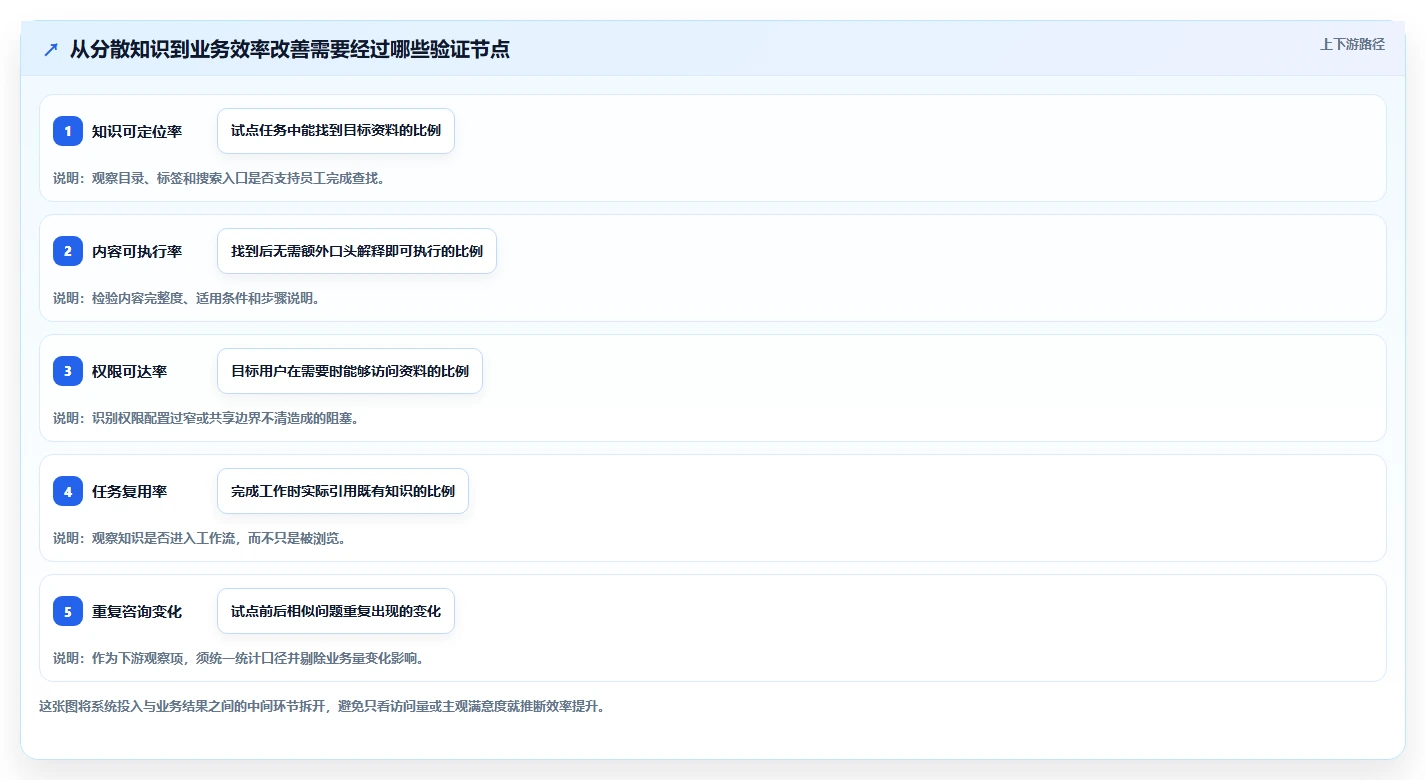Click the 试点任务中能找到目标资料的比例 chip
This screenshot has width=1426, height=780.
tap(336, 131)
